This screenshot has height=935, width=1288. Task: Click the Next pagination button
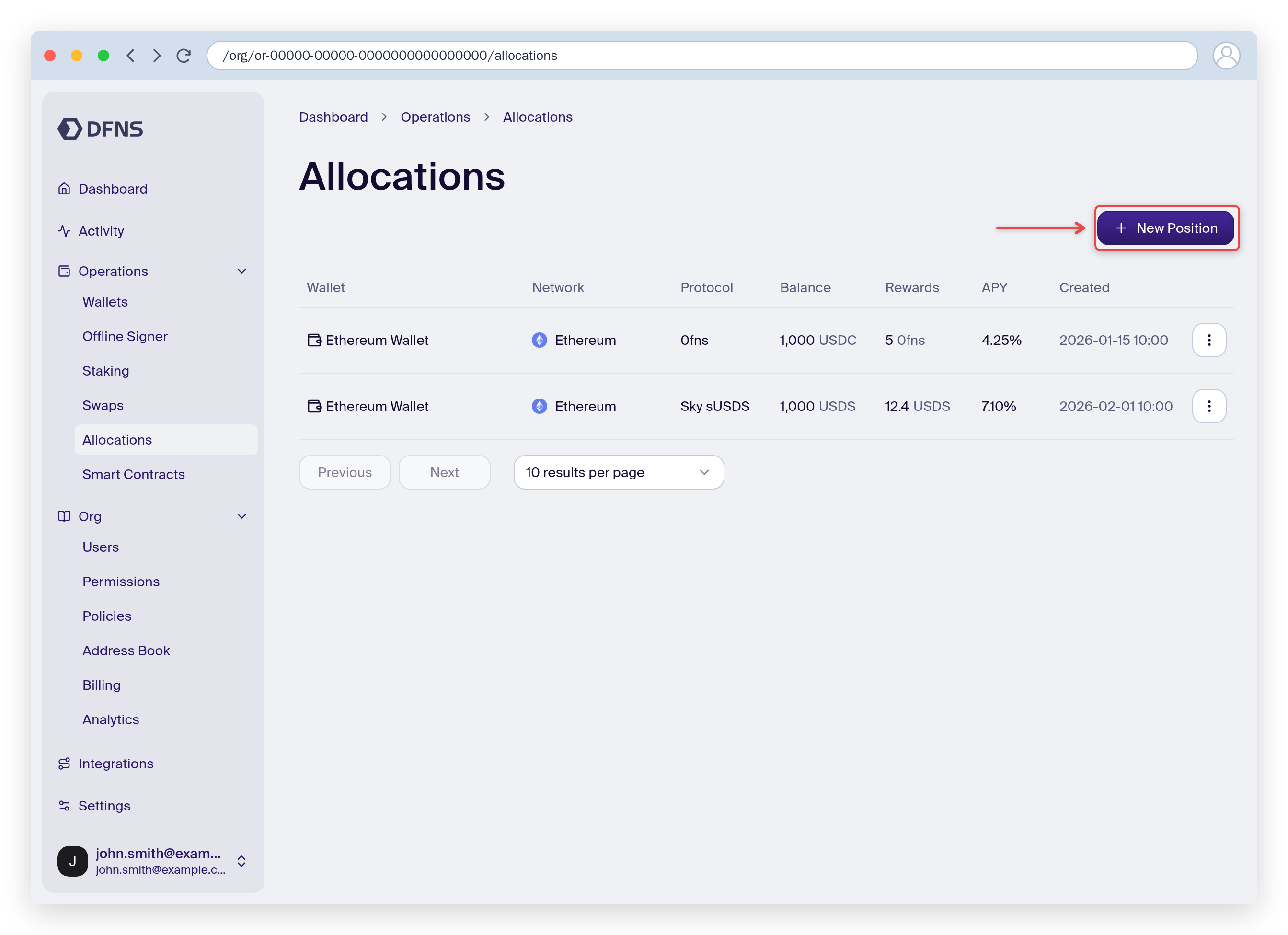[x=444, y=472]
